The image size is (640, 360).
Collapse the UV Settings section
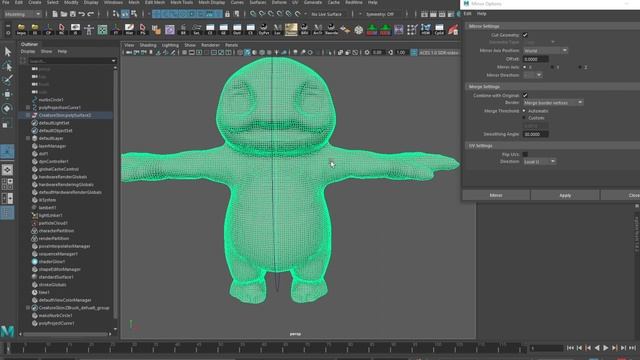pos(553,146)
